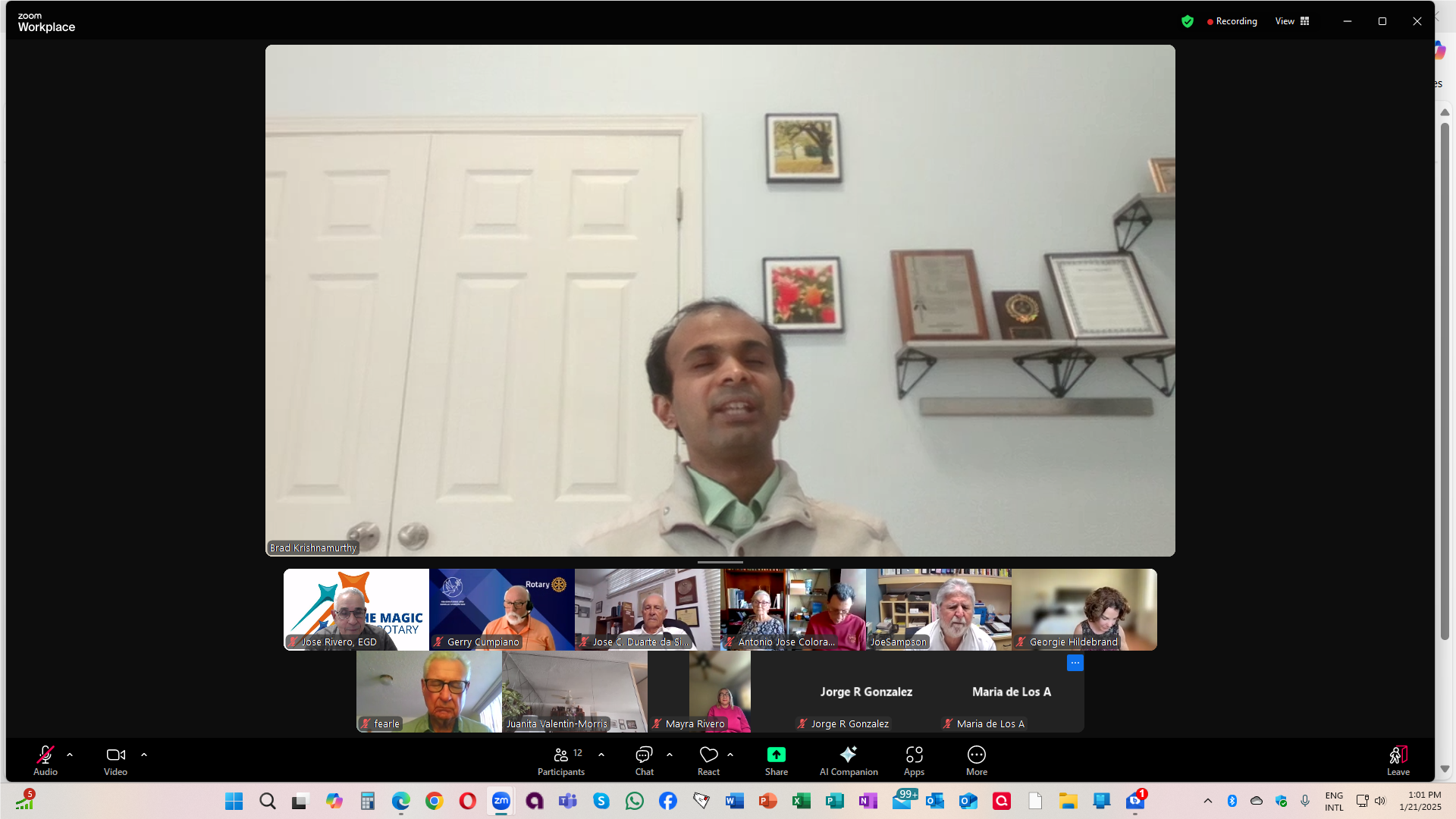Image resolution: width=1456 pixels, height=819 pixels.
Task: Click the red Recording indicator
Action: (1232, 21)
